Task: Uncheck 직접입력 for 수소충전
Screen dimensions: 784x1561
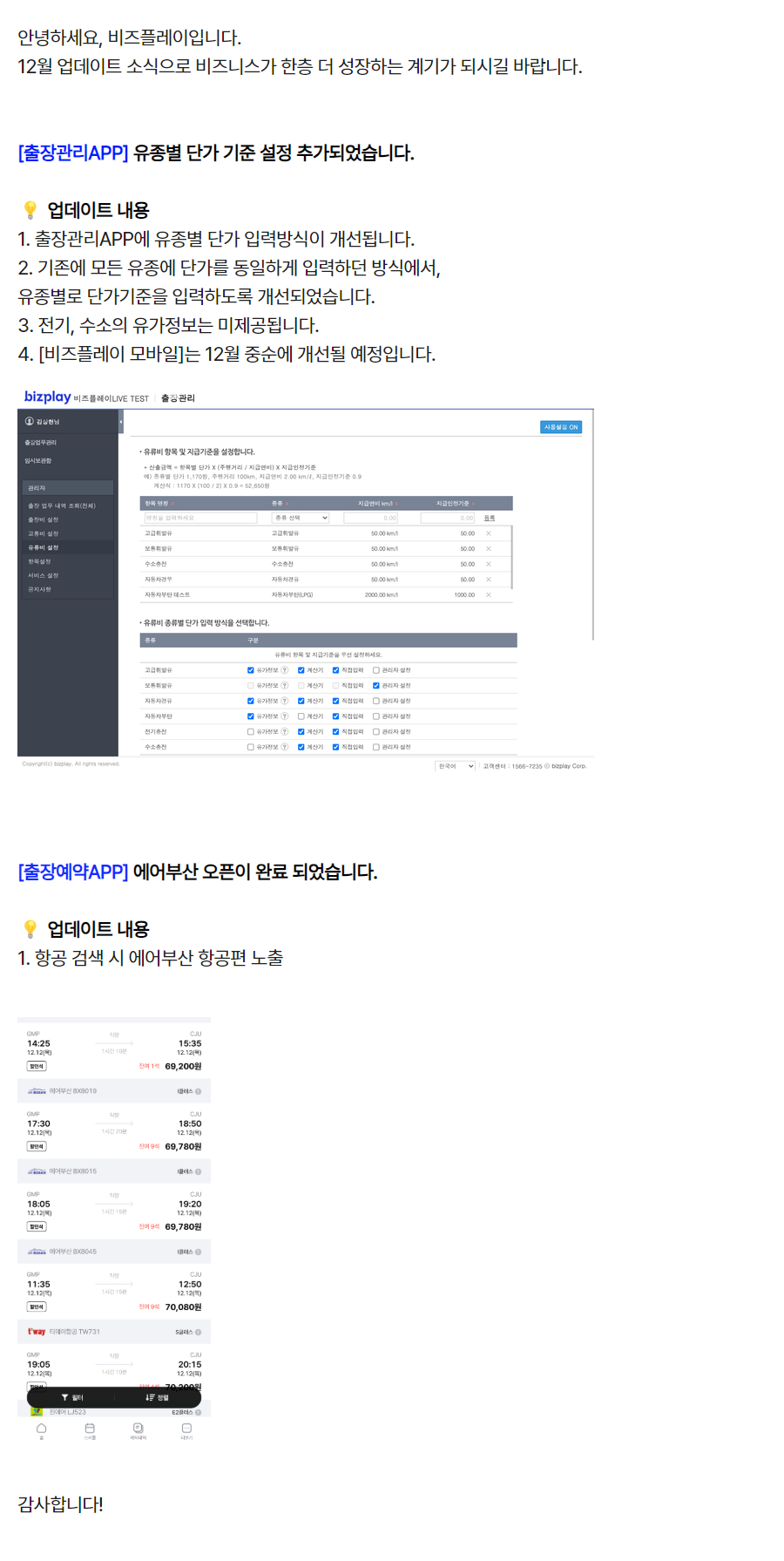Action: [x=335, y=747]
